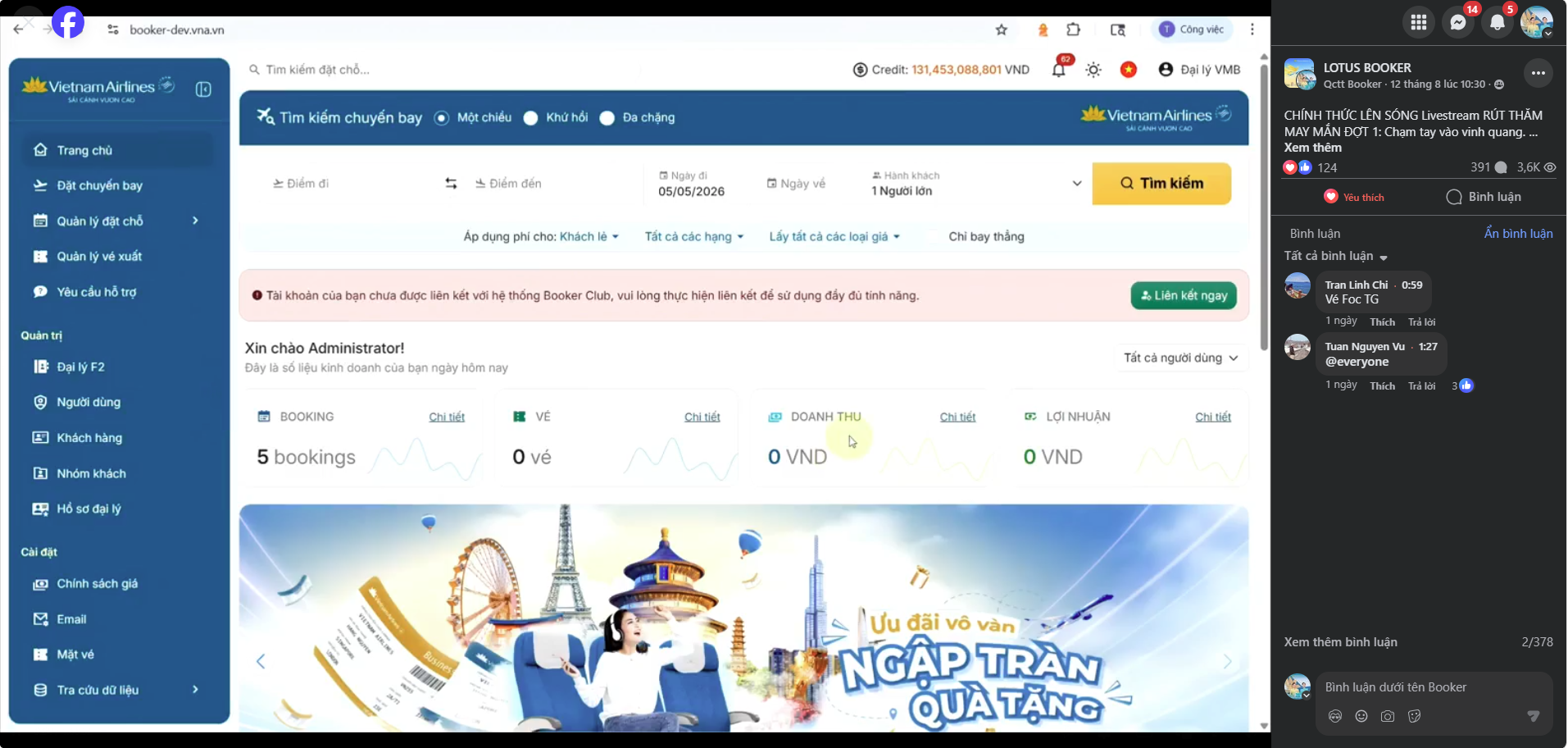The width and height of the screenshot is (1568, 748).
Task: Click the Tìm kiếm search button
Action: tap(1161, 183)
